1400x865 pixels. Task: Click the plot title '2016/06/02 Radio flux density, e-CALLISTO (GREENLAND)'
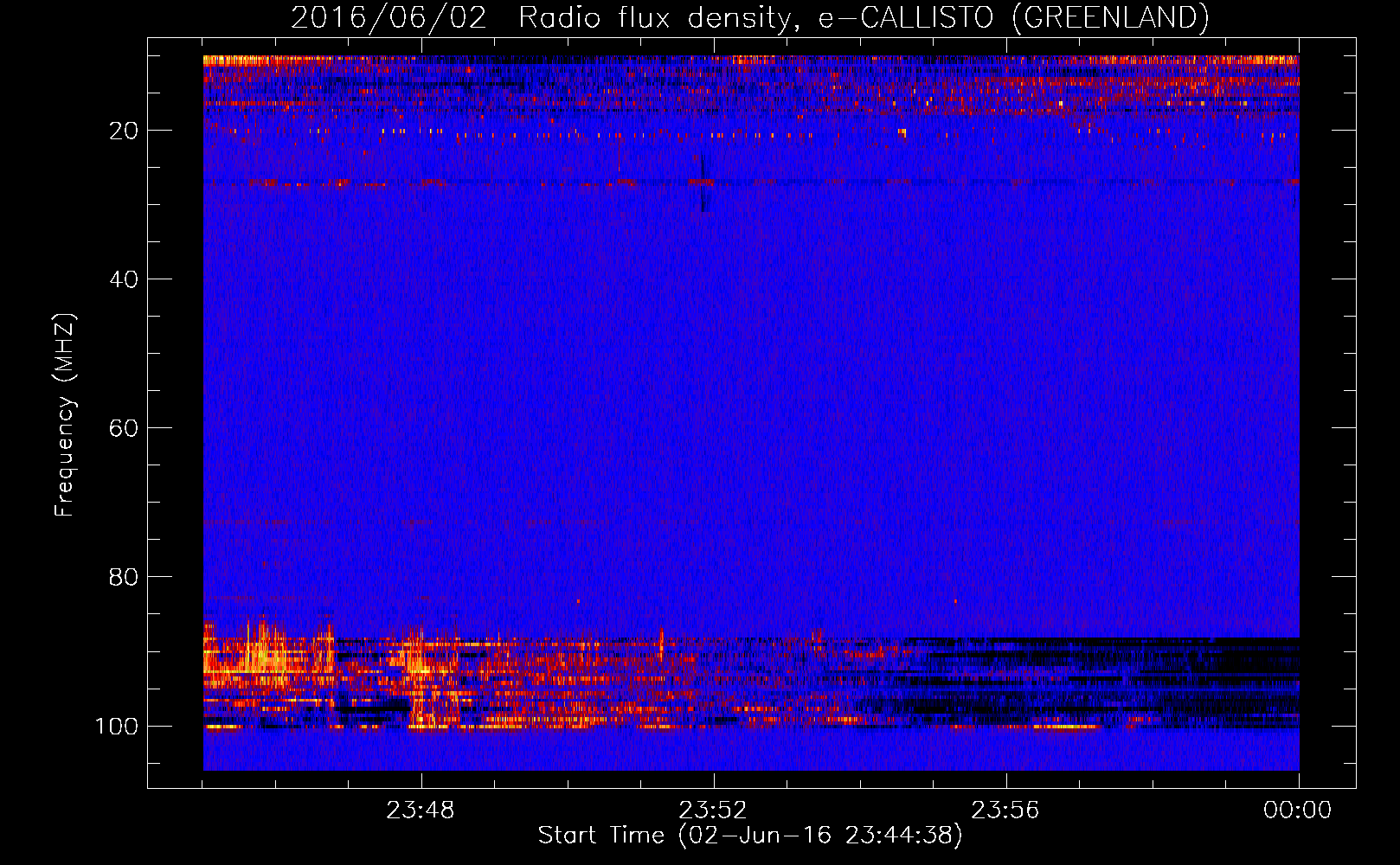click(749, 17)
